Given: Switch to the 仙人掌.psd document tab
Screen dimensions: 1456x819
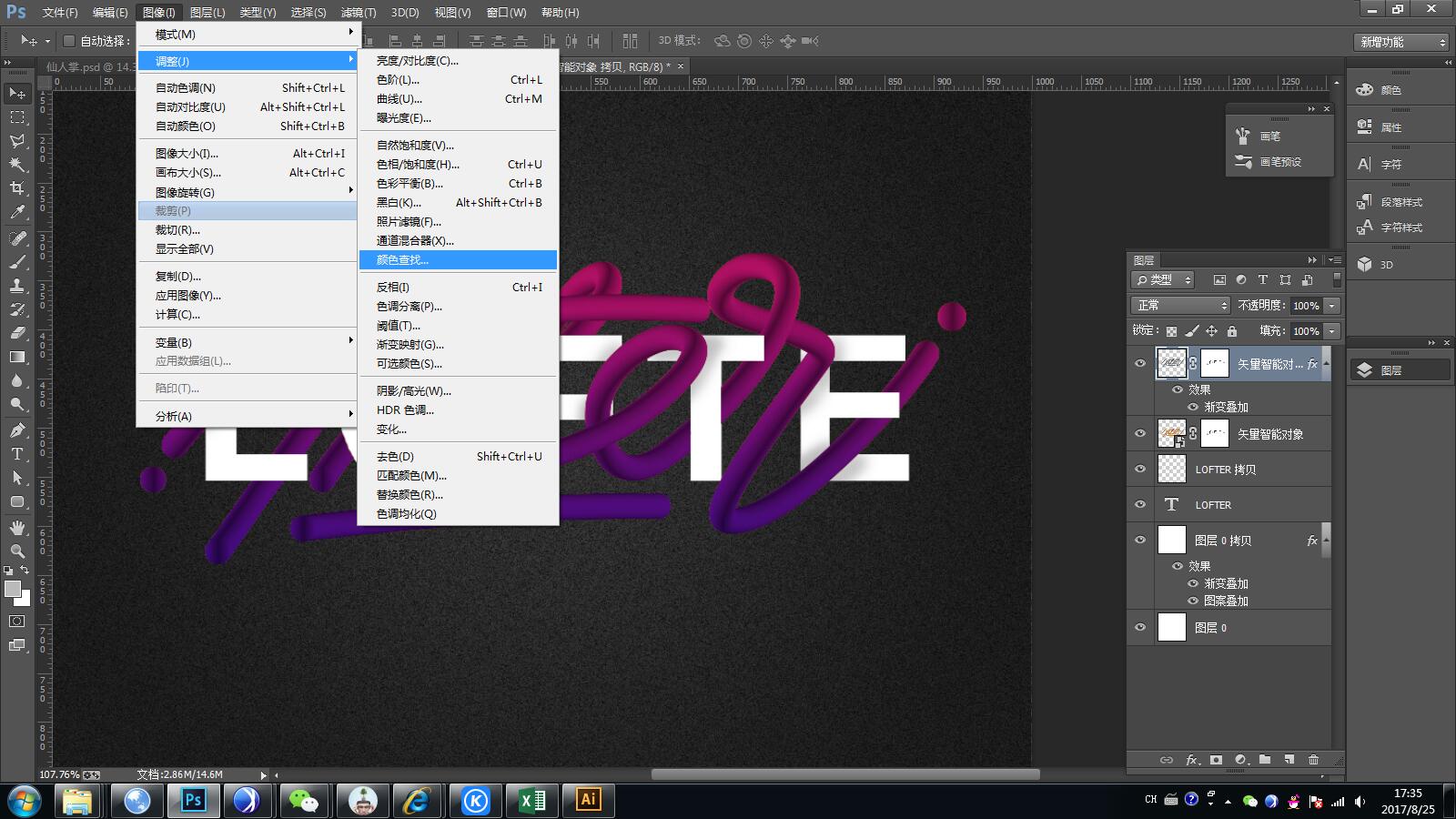Looking at the screenshot, I should 91,66.
